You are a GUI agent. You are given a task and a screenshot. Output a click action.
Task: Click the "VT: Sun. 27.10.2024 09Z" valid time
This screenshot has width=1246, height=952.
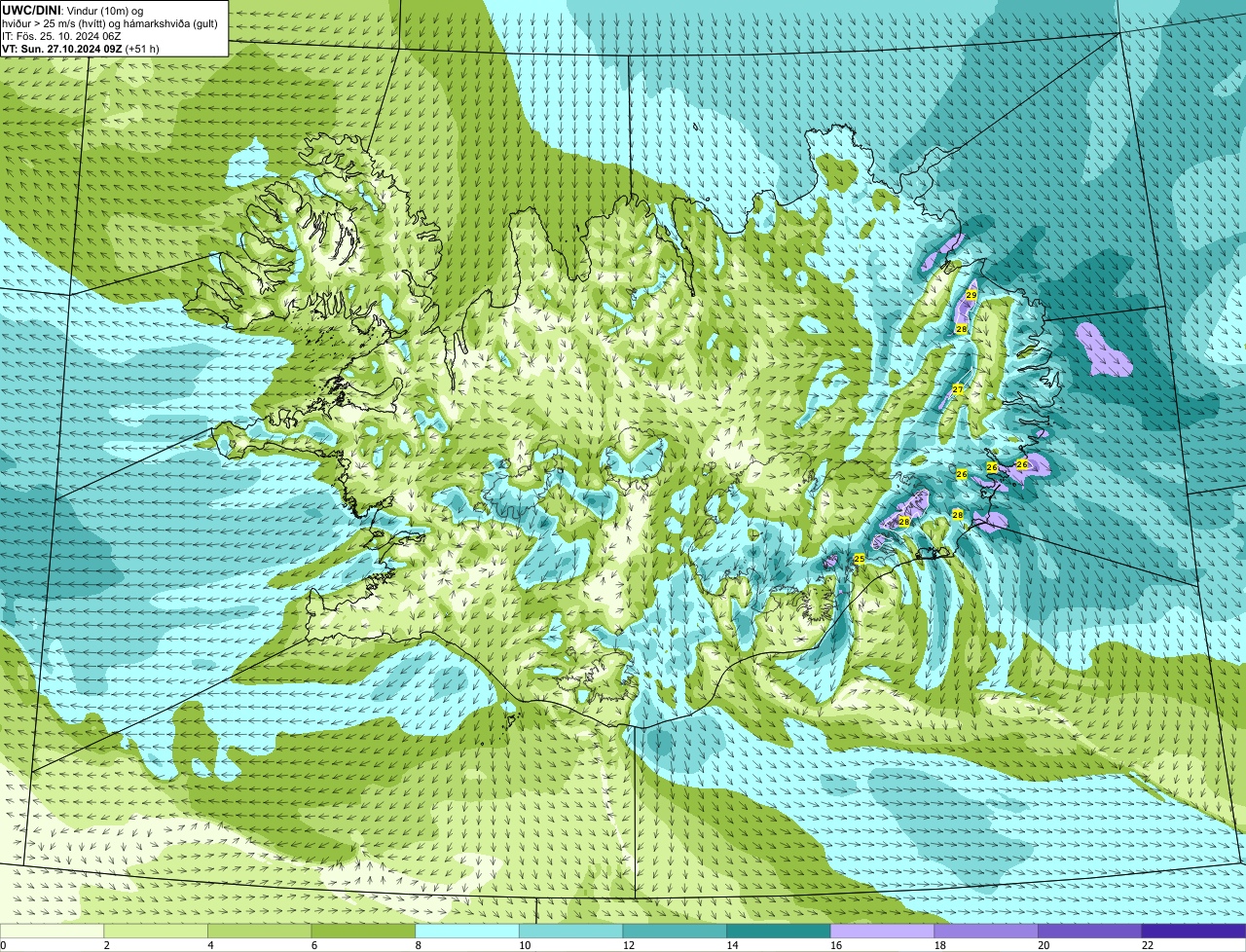61,49
